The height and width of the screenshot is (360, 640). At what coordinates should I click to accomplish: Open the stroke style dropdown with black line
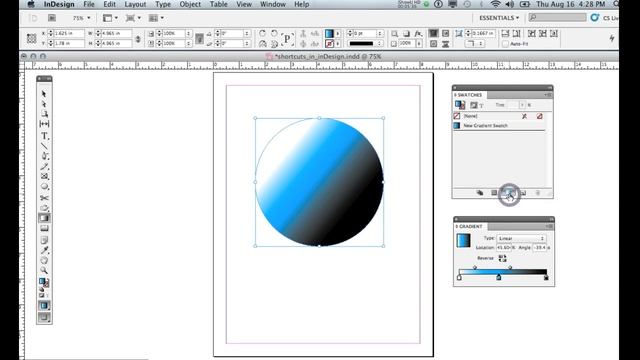[365, 44]
